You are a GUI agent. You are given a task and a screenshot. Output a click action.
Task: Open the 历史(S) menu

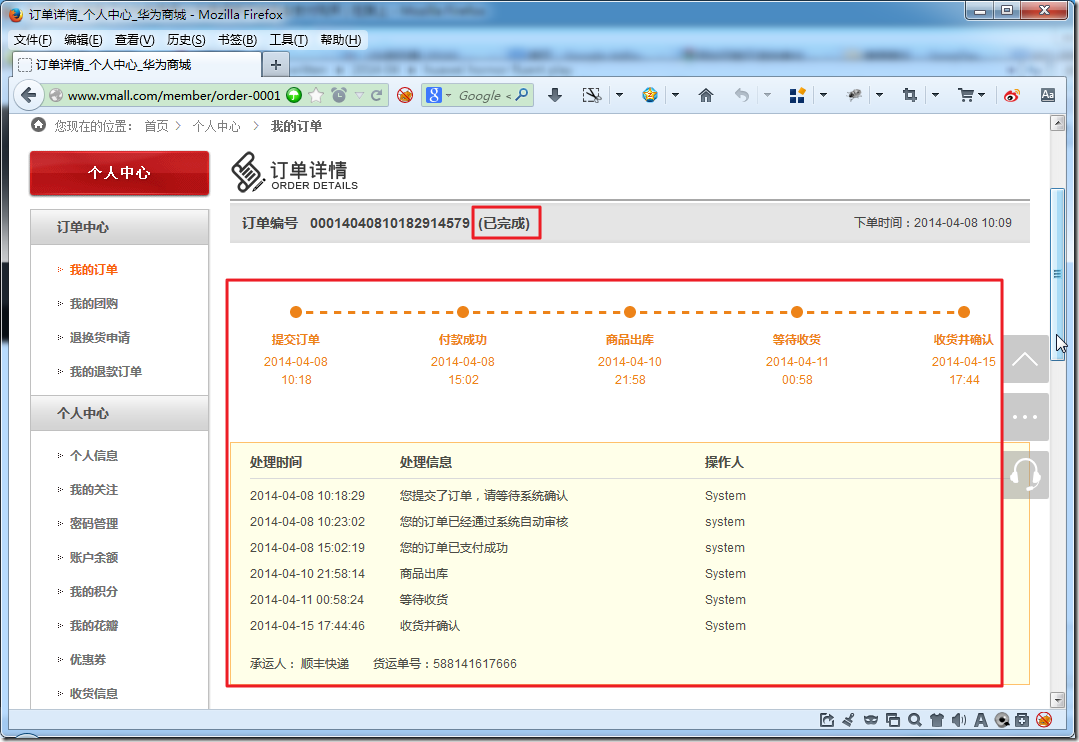(186, 40)
